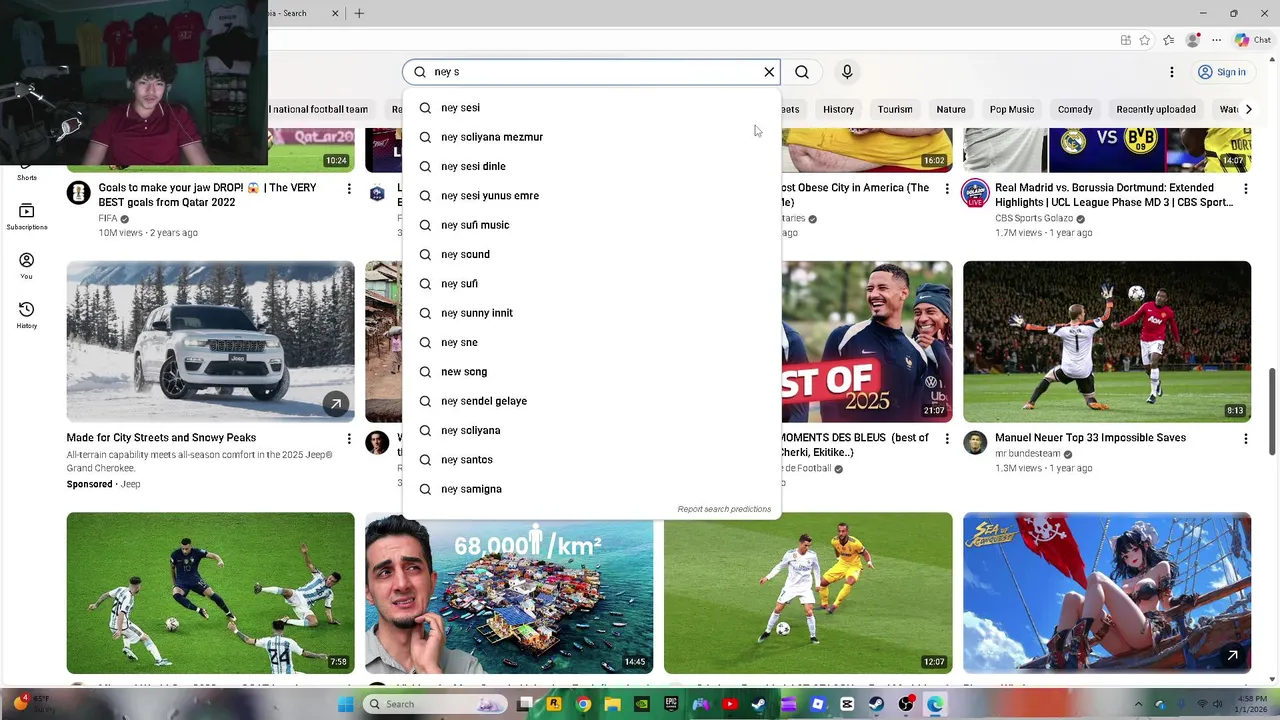
Task: Open options for Goals to make your jaw DROP video
Action: coord(349,188)
